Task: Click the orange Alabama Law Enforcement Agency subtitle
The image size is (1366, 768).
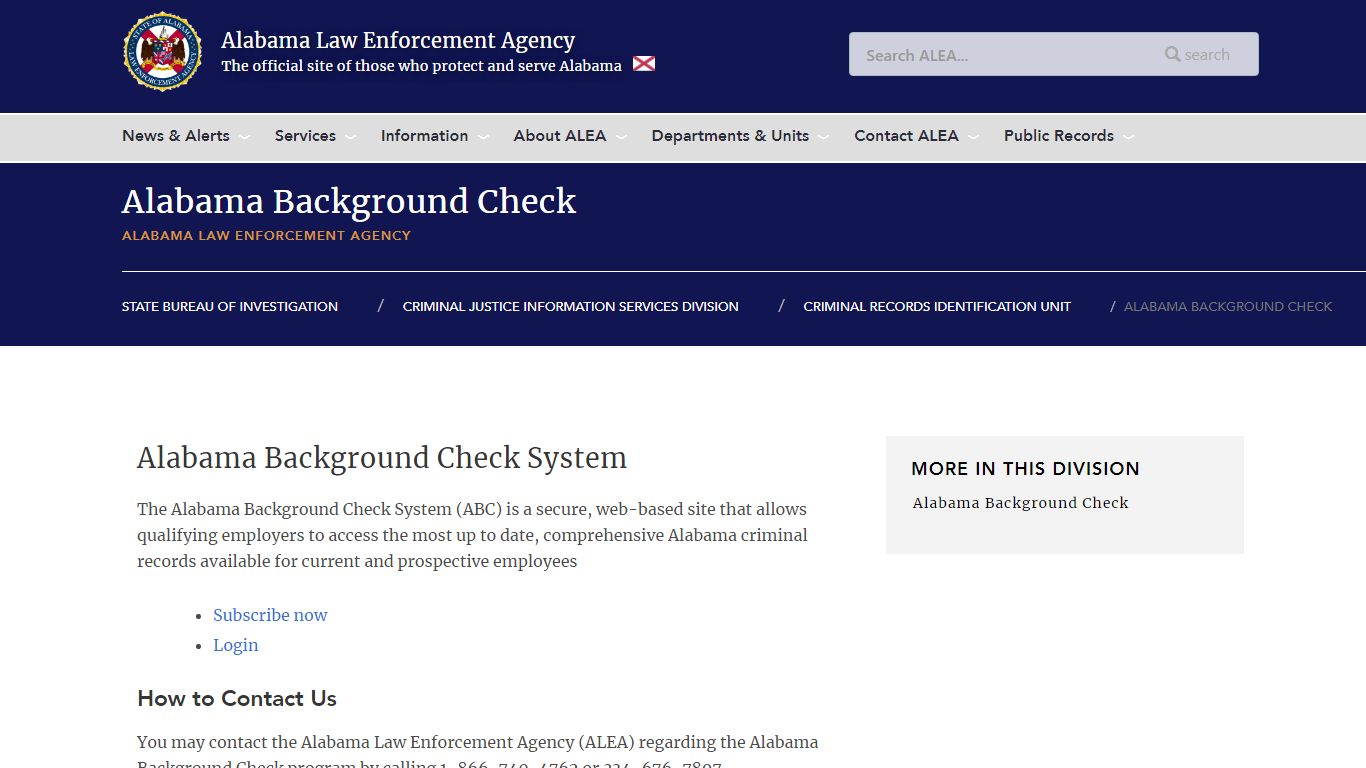Action: [x=266, y=236]
